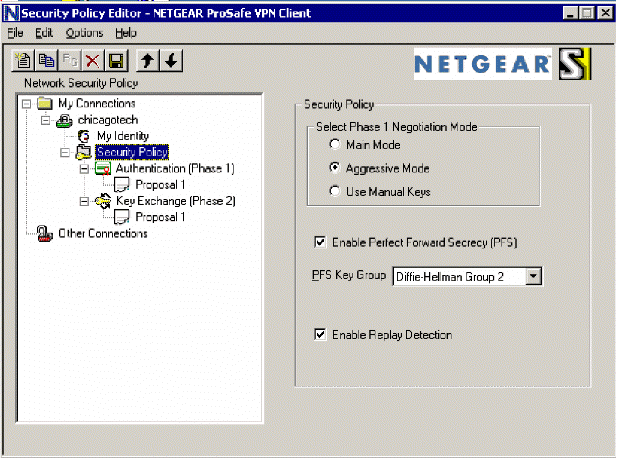The height and width of the screenshot is (459, 618).
Task: Open the Edit menu
Action: [44, 33]
